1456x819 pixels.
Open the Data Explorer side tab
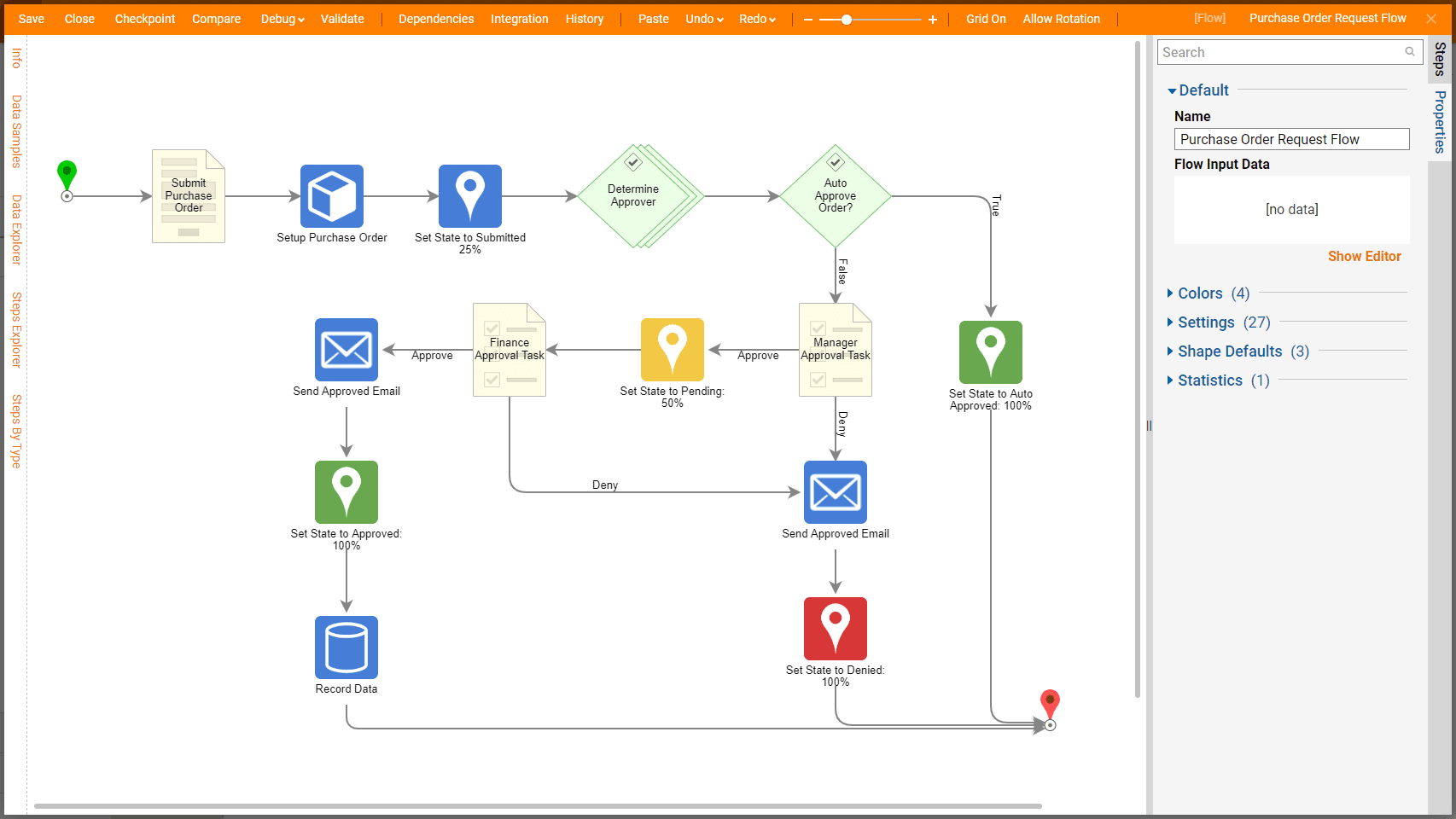coord(16,229)
